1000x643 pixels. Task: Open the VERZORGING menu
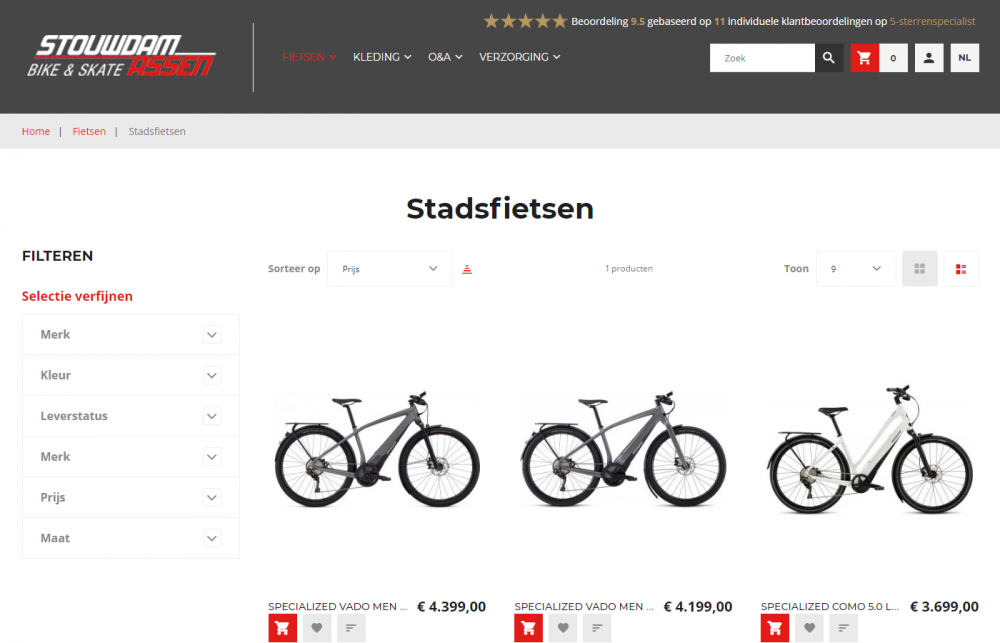(520, 57)
